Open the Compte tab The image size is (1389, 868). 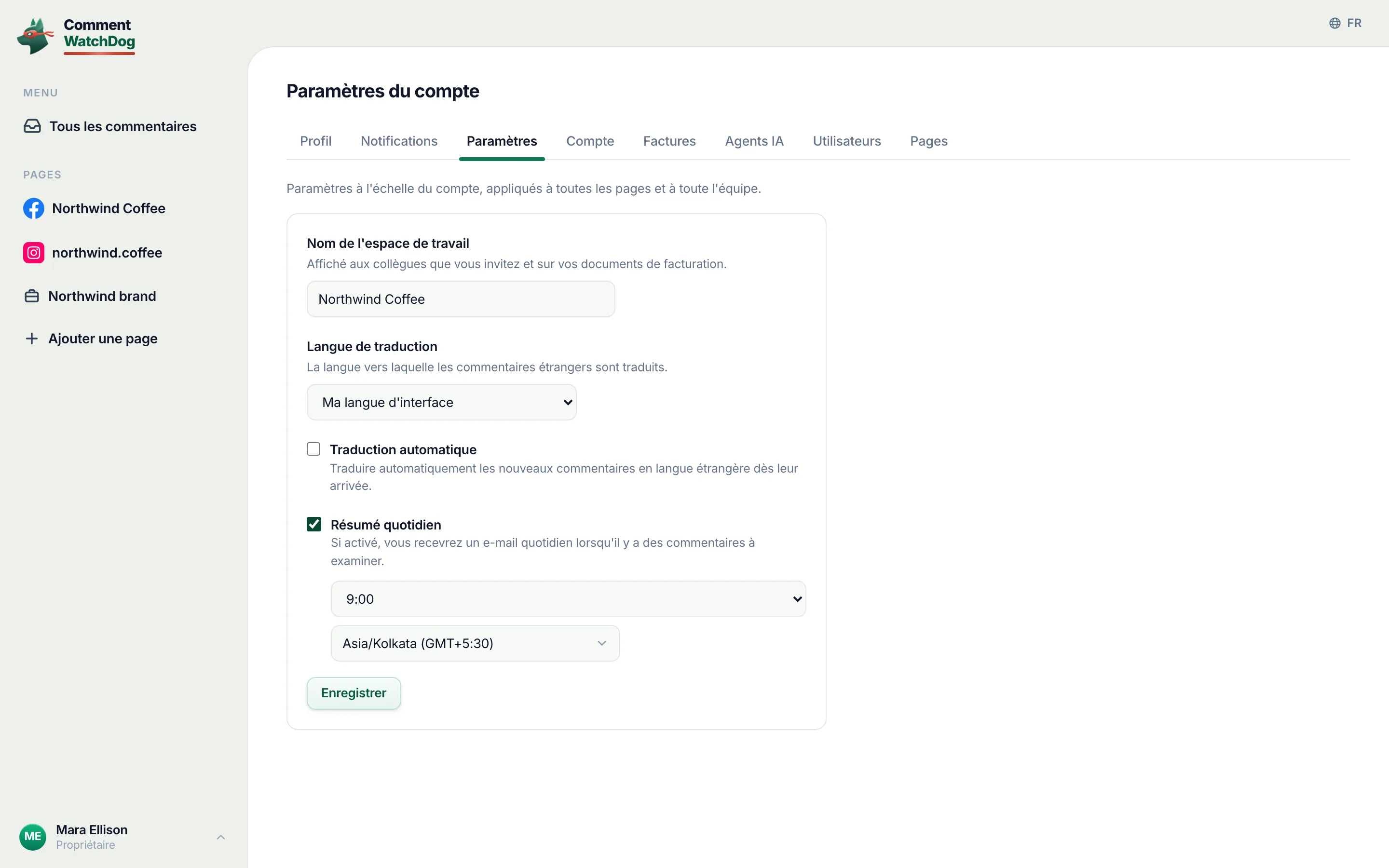[x=590, y=141]
